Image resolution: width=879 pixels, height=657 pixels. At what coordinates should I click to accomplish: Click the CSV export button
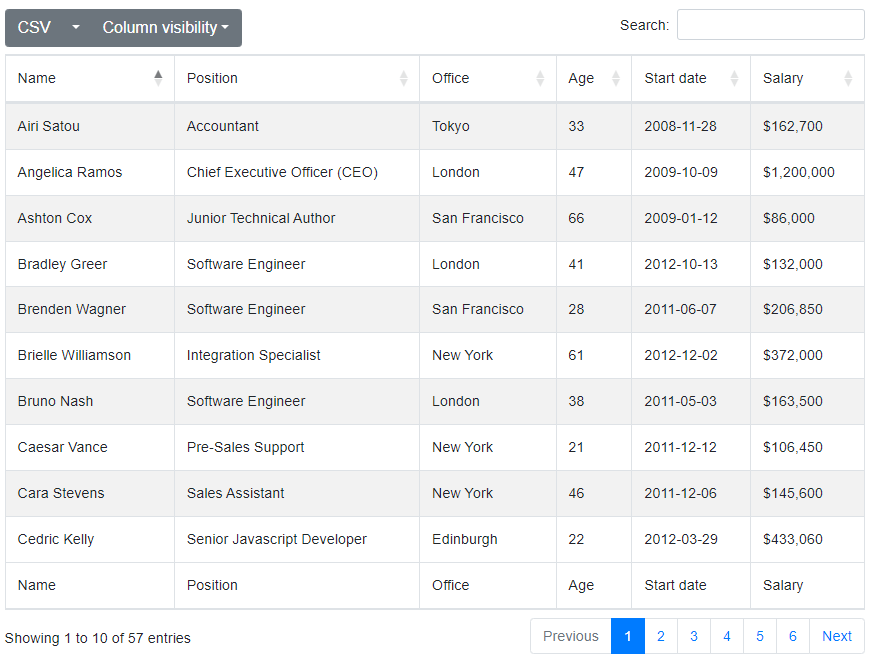click(34, 27)
